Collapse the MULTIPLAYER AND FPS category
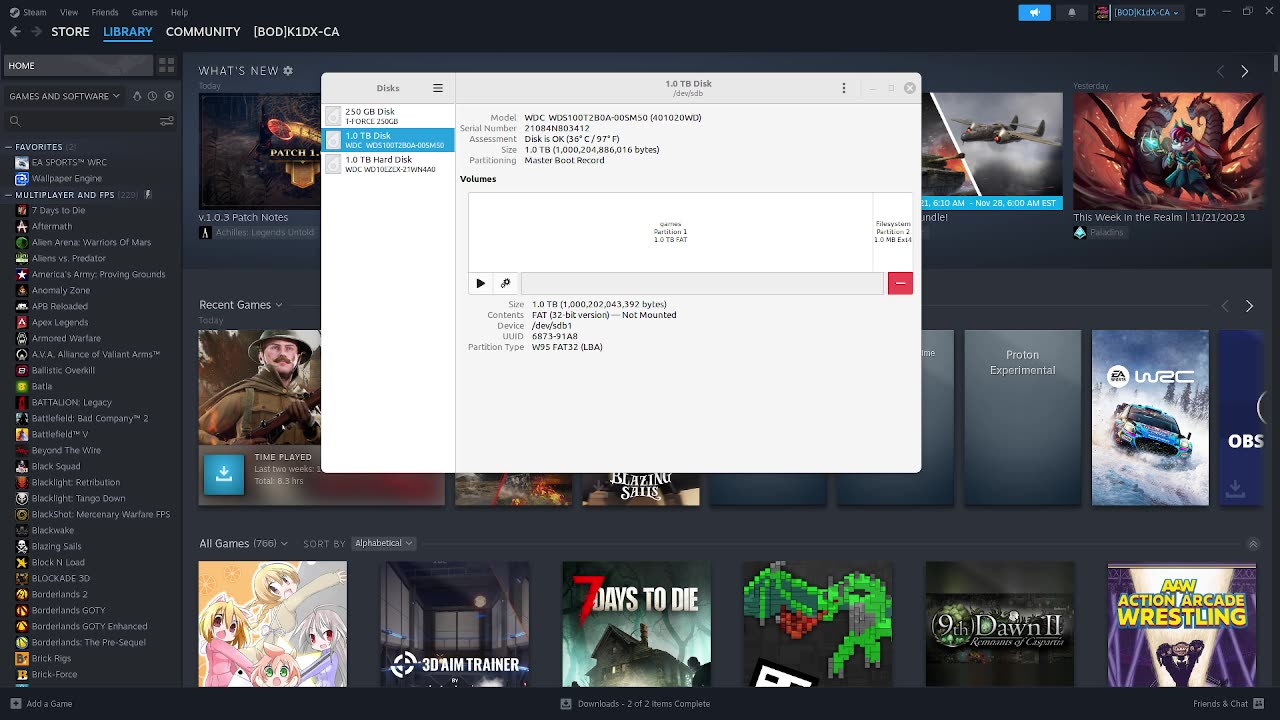Viewport: 1280px width, 720px height. click(9, 195)
